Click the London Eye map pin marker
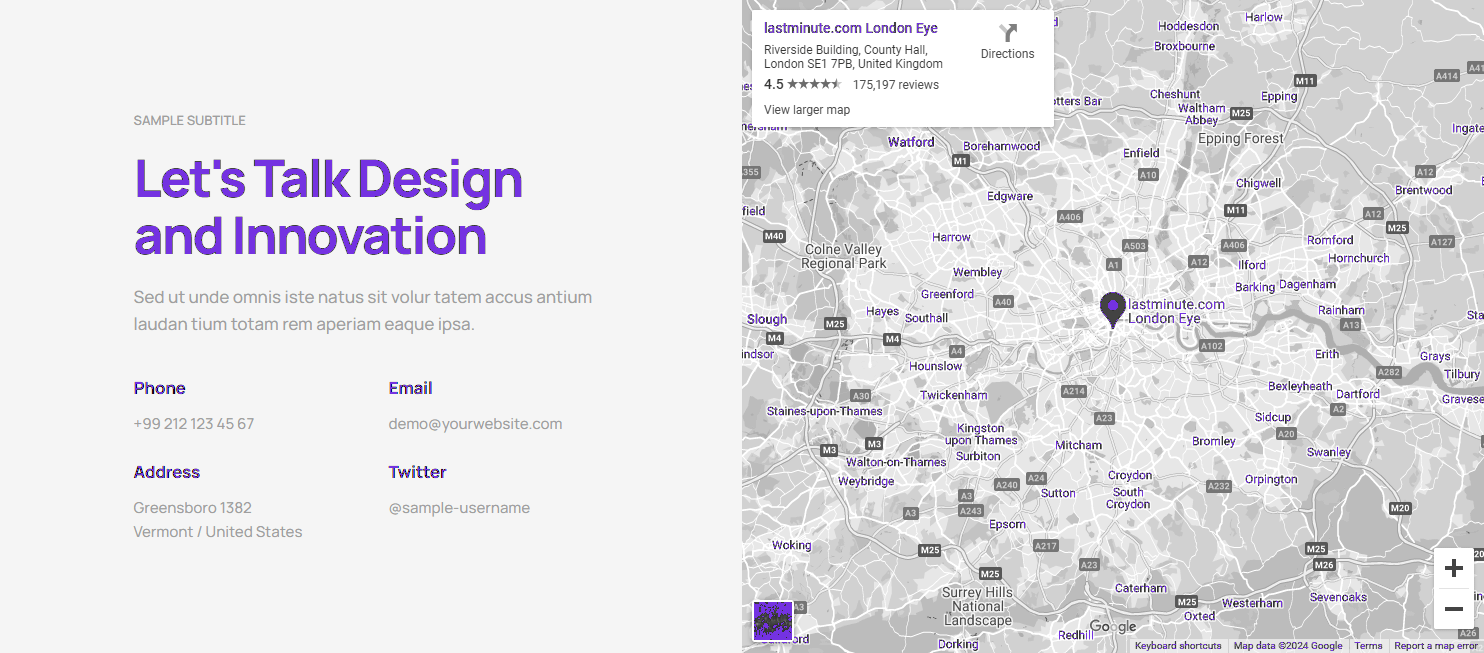Screen dimensions: 1484x653 click(1112, 309)
